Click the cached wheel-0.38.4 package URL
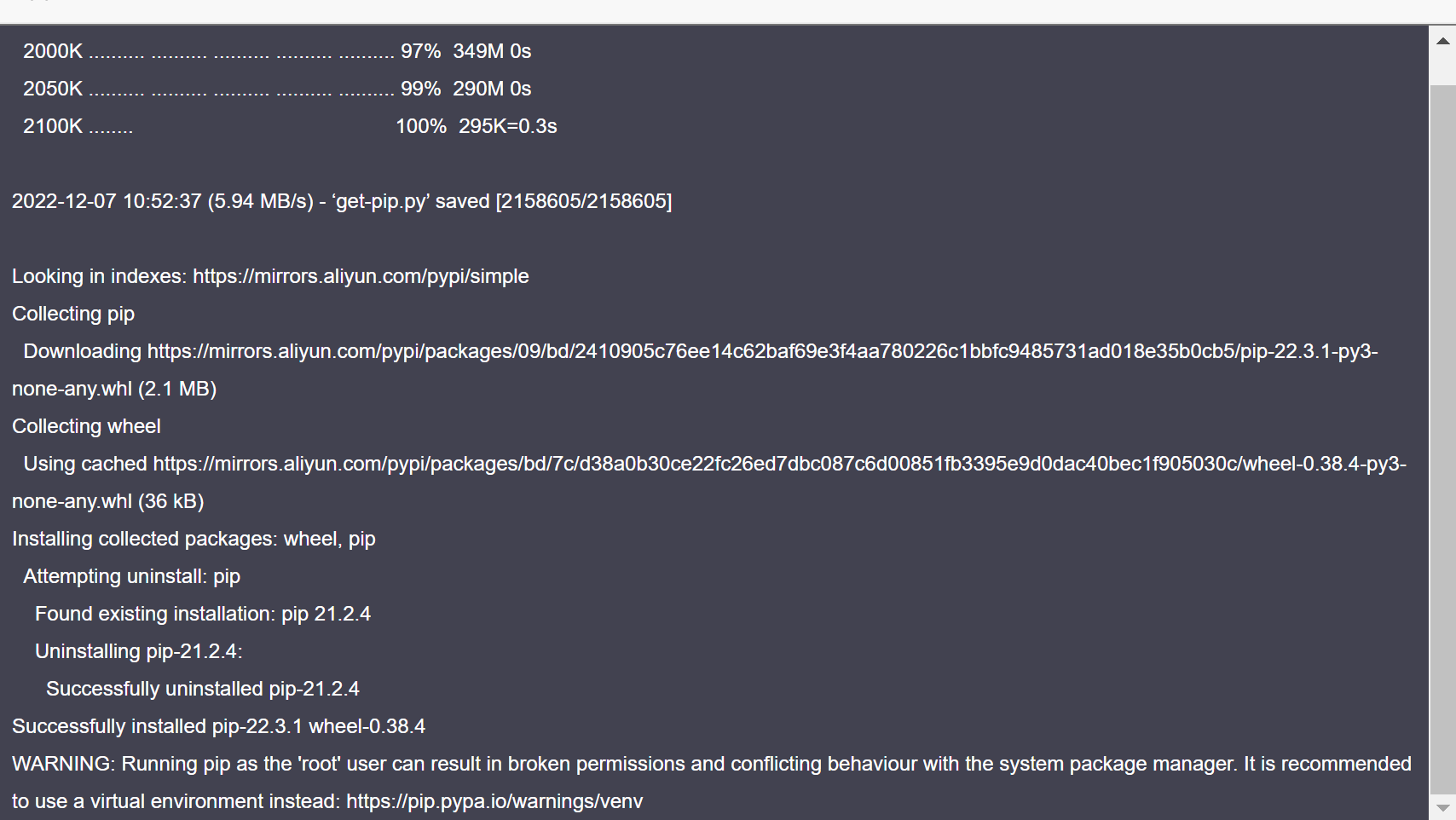Viewport: 1456px width, 820px height. tap(779, 464)
